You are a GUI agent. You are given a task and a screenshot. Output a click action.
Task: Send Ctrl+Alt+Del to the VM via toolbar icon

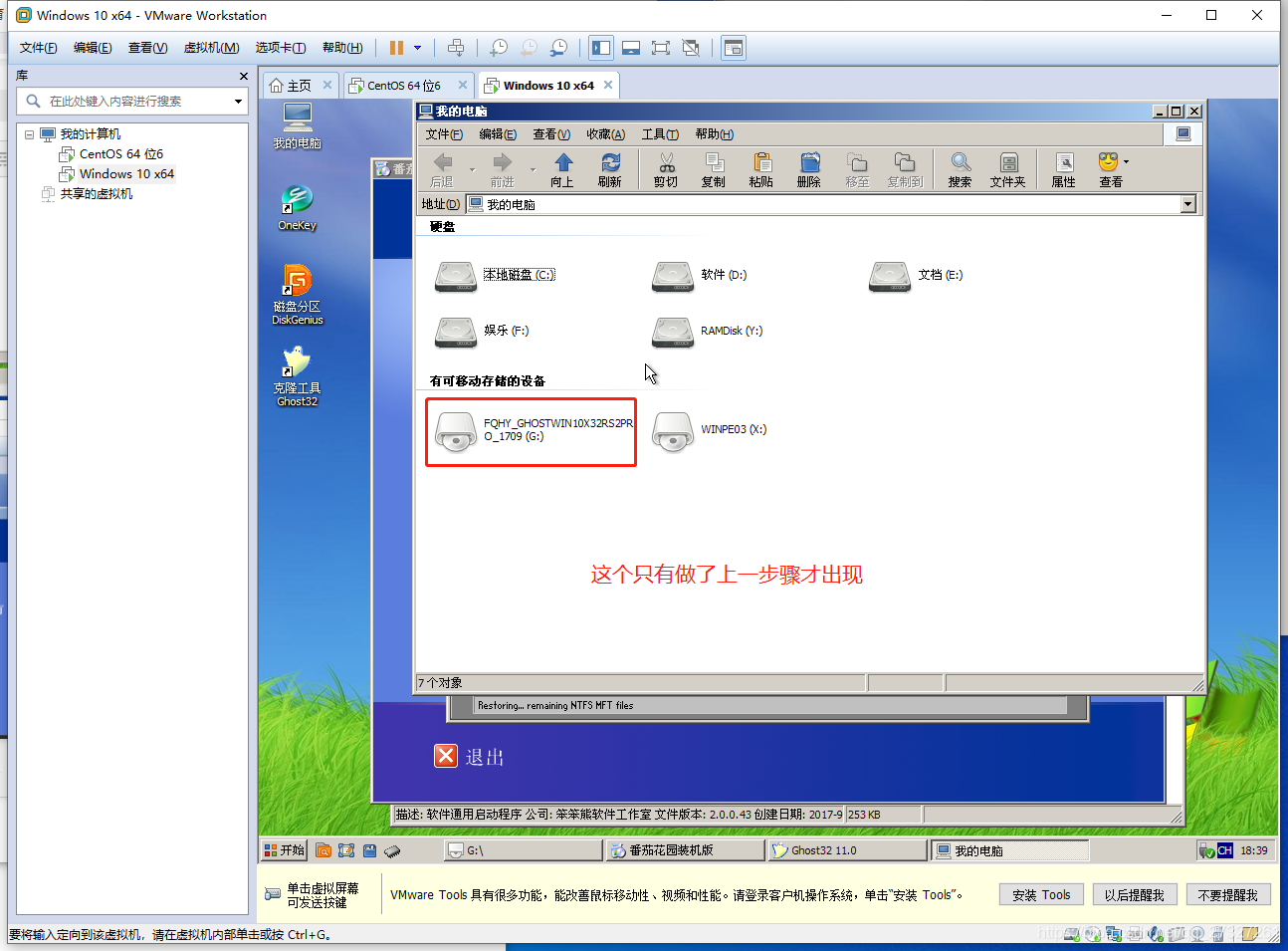pyautogui.click(x=456, y=48)
